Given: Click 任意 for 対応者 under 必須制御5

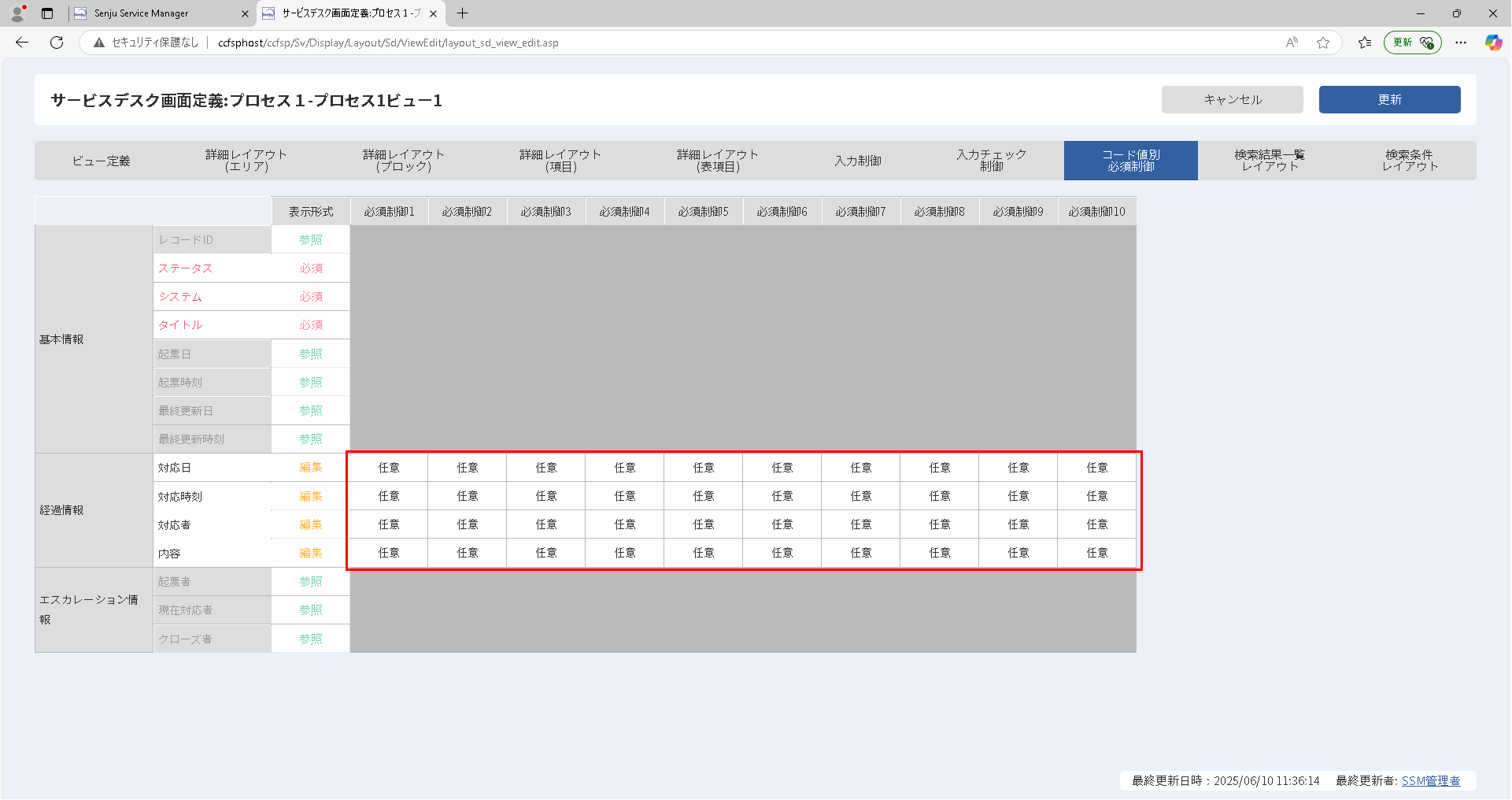Looking at the screenshot, I should (704, 524).
